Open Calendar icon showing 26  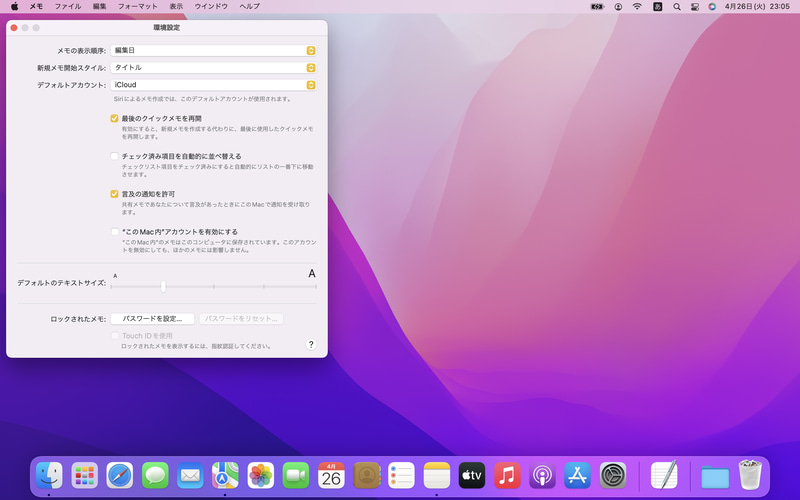[x=331, y=476]
